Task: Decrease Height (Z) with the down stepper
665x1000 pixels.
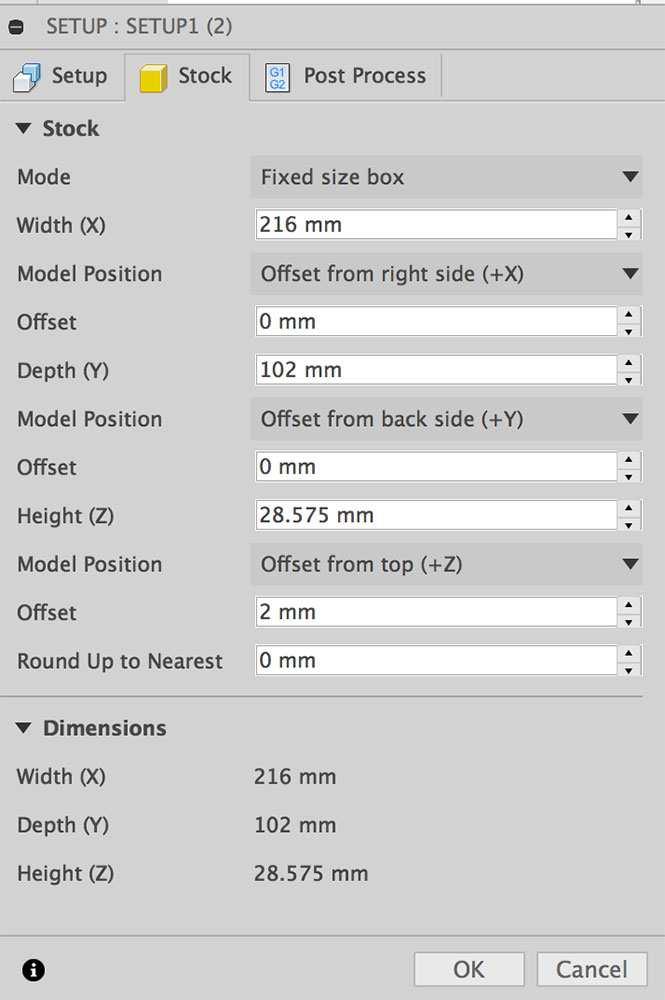Action: (x=629, y=525)
